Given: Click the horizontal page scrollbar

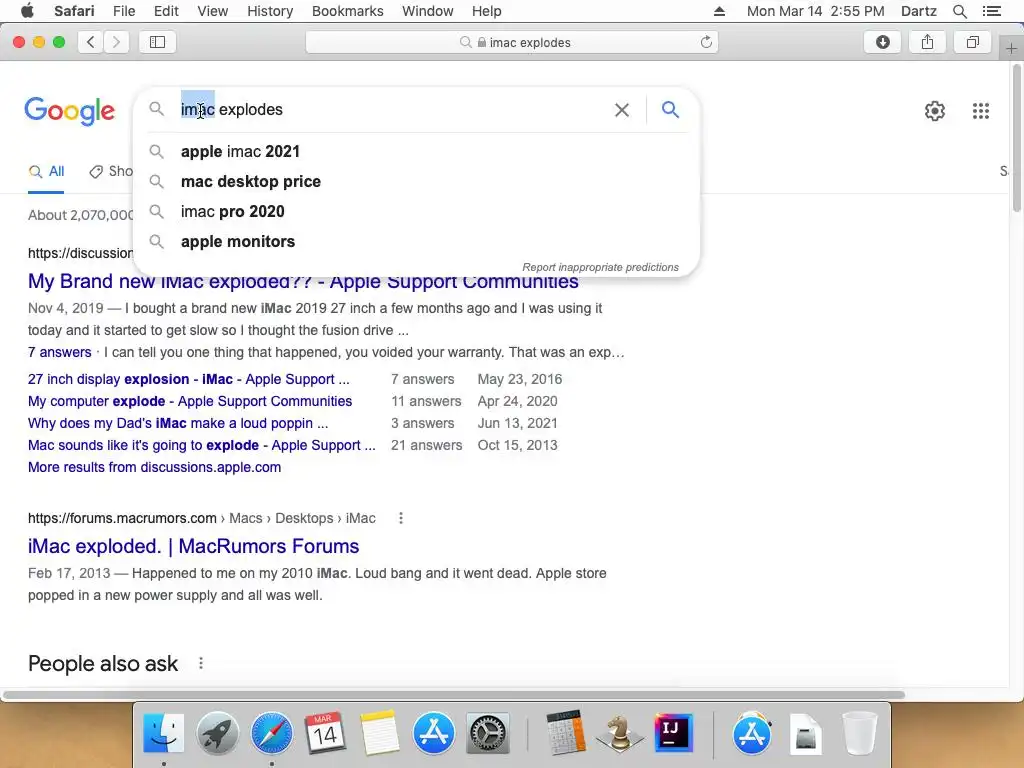Looking at the screenshot, I should click(453, 695).
